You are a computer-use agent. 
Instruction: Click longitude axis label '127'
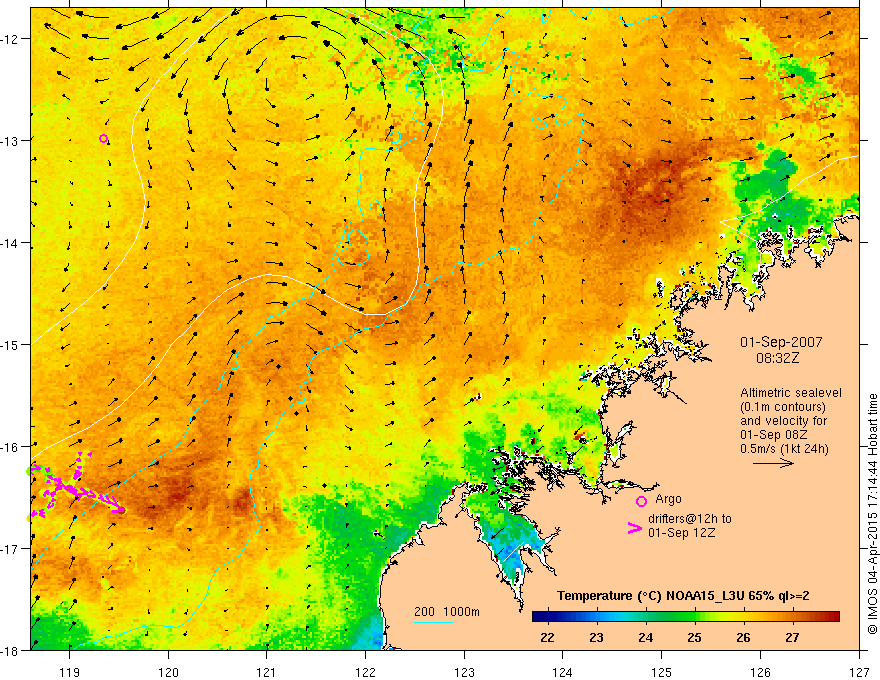[859, 672]
